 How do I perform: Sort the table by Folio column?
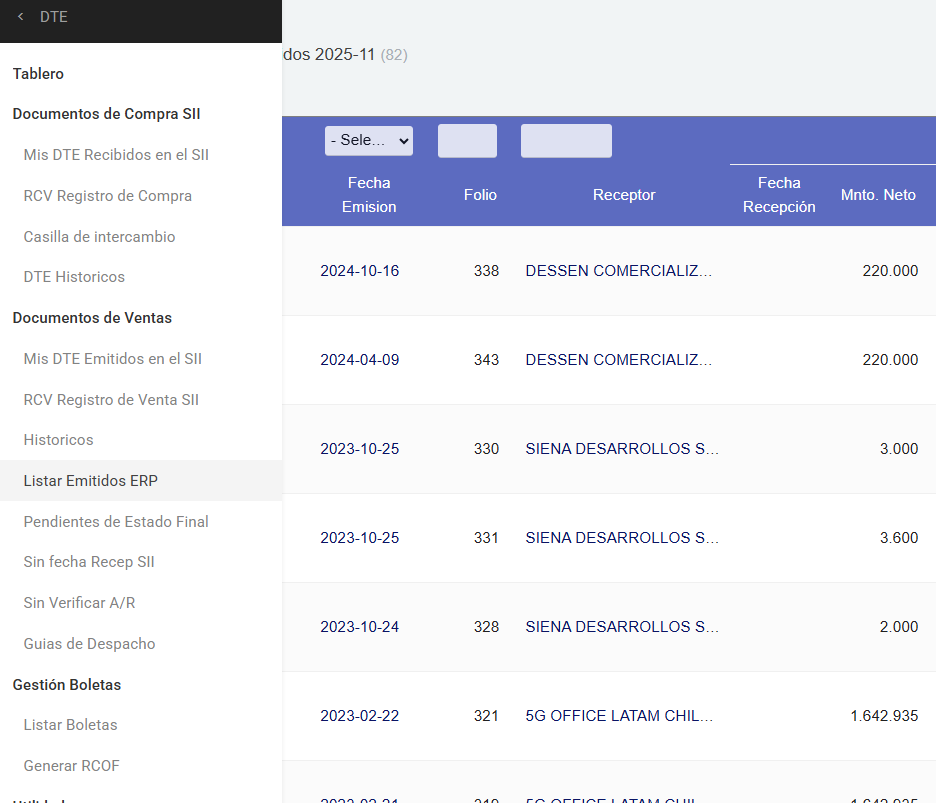coord(480,195)
